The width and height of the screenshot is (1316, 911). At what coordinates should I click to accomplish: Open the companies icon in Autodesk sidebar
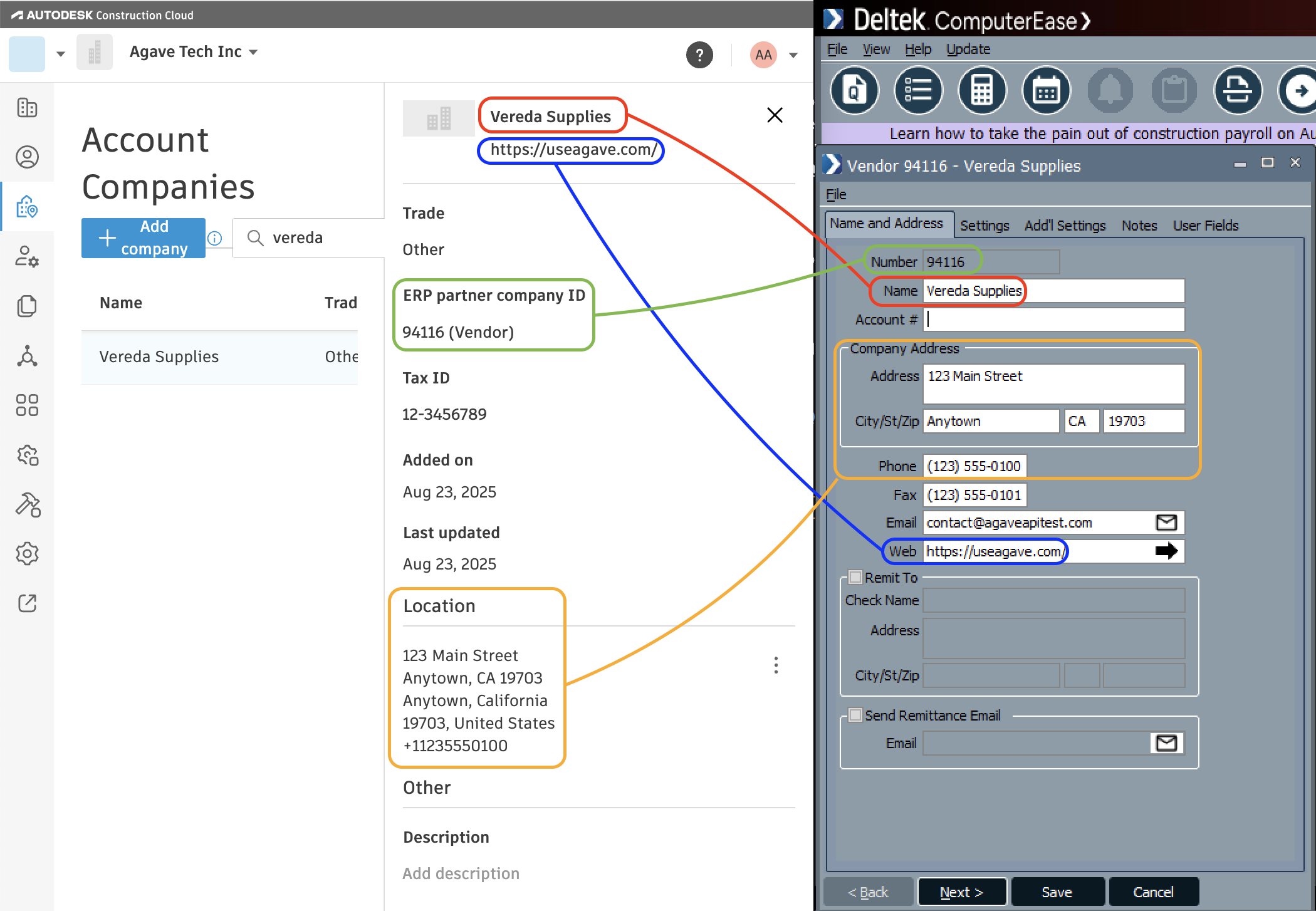[x=27, y=206]
